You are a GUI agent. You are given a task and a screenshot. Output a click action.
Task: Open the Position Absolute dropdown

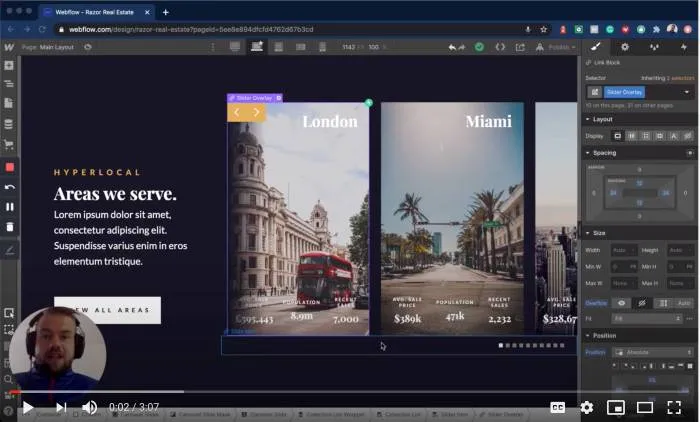pos(653,352)
